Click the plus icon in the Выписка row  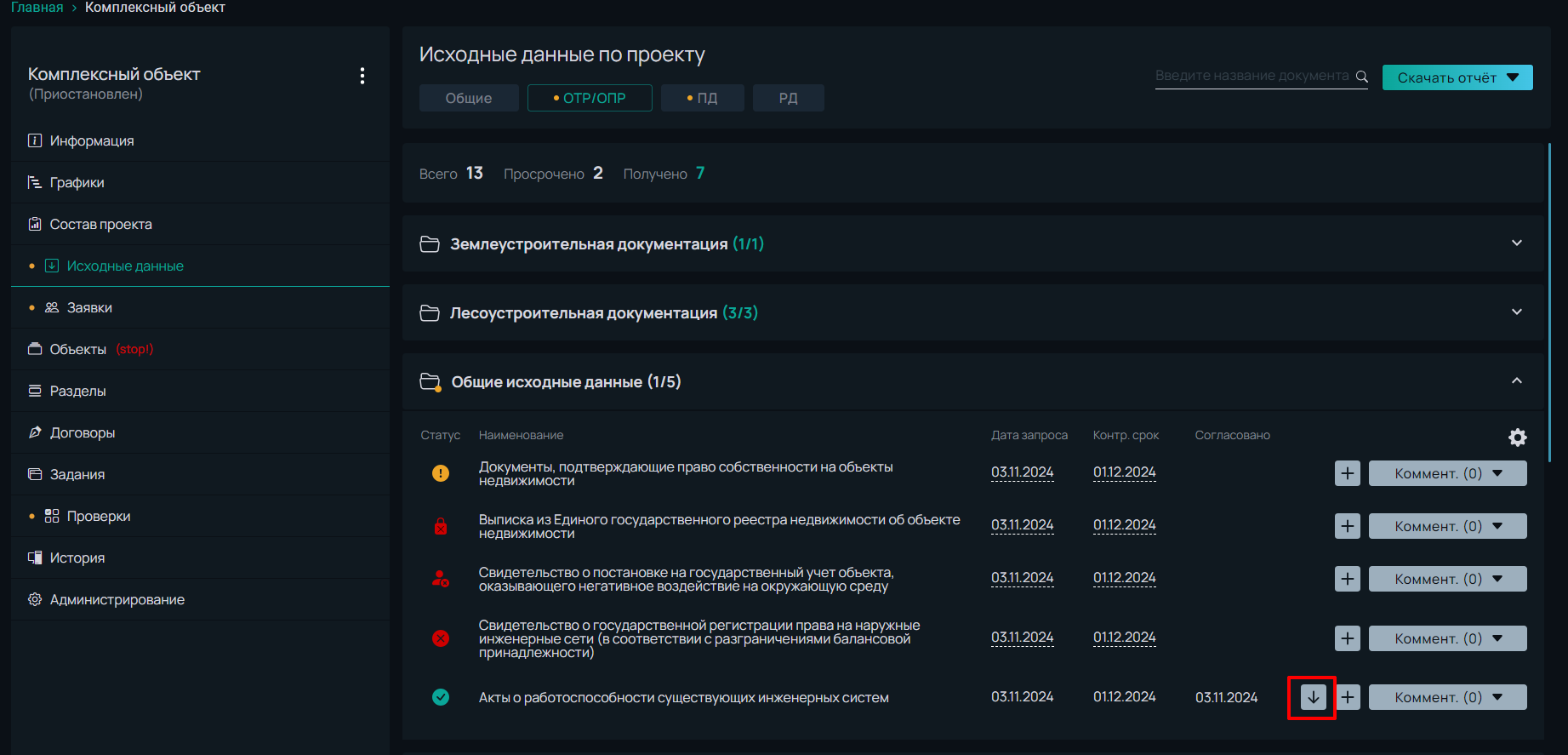(x=1347, y=526)
